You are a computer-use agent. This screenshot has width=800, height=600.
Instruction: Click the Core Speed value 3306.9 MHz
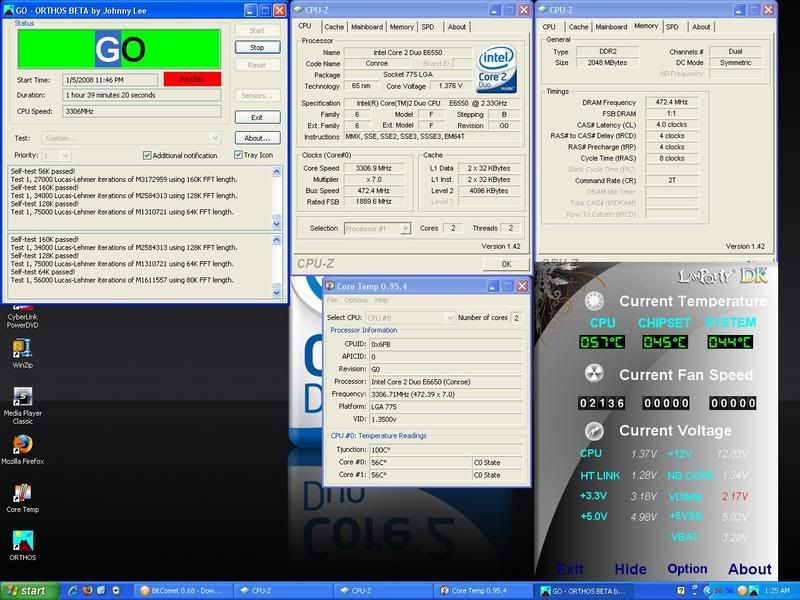373,168
